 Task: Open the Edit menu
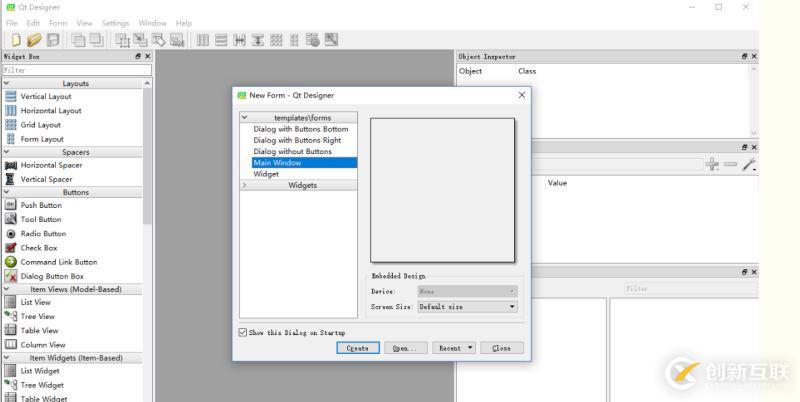(x=33, y=23)
